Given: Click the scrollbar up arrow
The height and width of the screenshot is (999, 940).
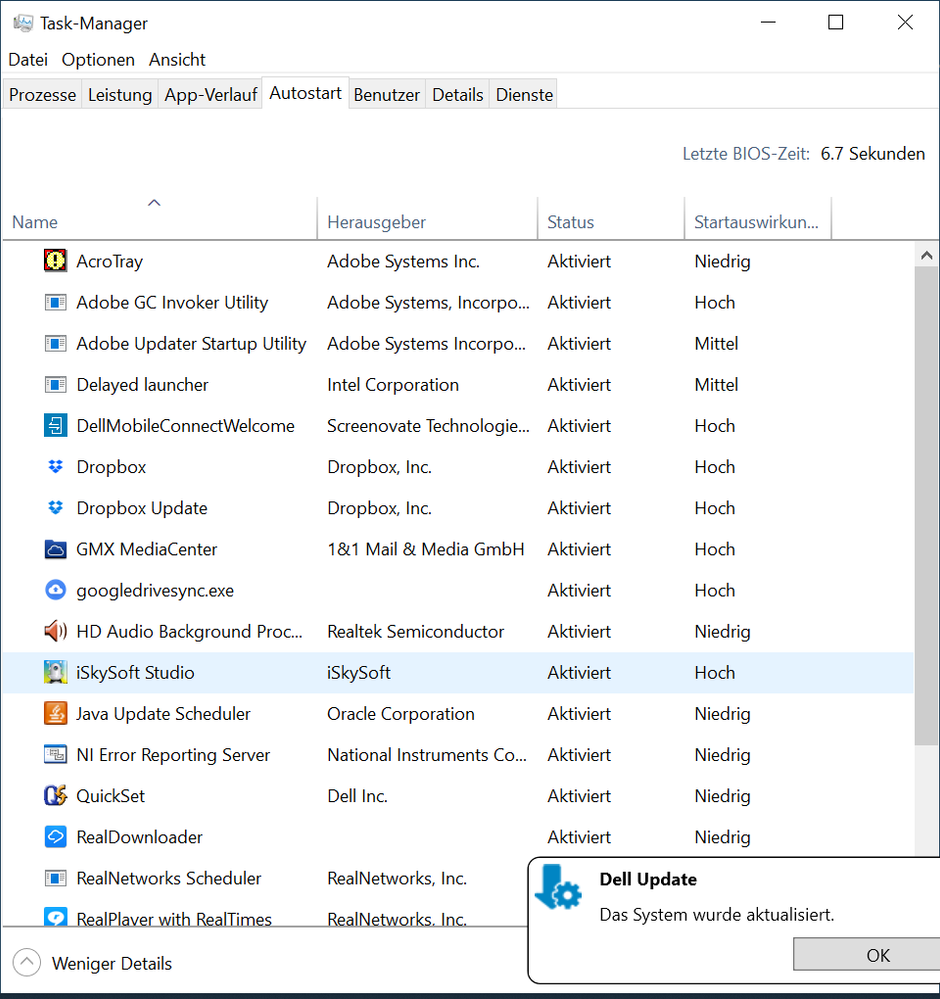Looking at the screenshot, I should tap(927, 255).
